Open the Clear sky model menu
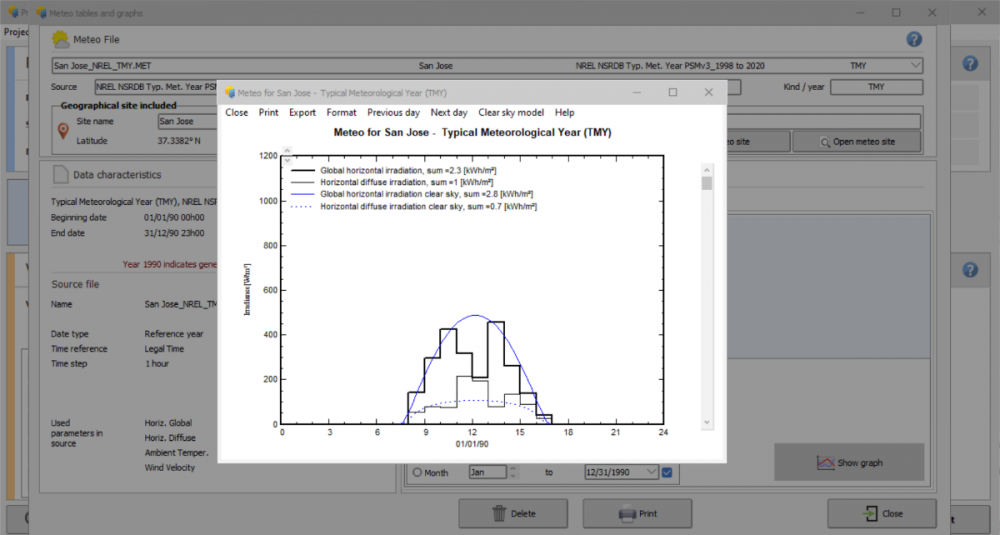Image resolution: width=1000 pixels, height=535 pixels. (x=510, y=113)
